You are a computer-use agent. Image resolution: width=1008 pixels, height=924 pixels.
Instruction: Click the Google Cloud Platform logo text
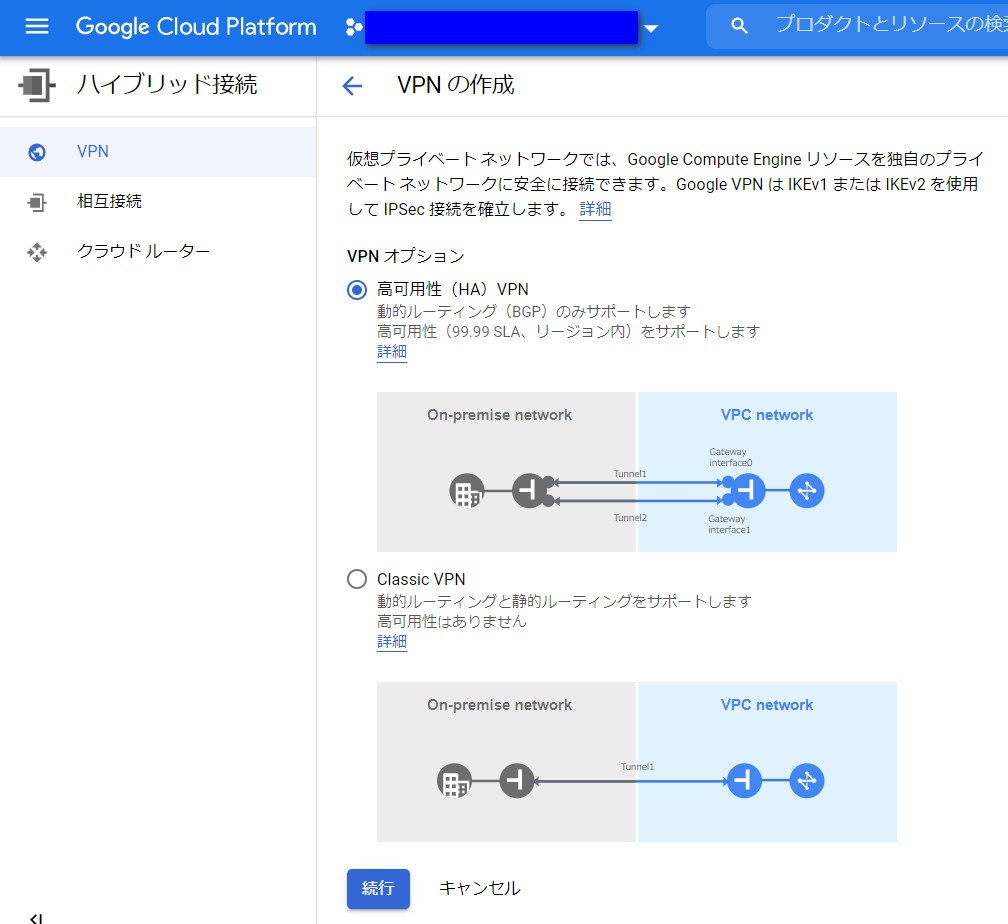pos(195,26)
